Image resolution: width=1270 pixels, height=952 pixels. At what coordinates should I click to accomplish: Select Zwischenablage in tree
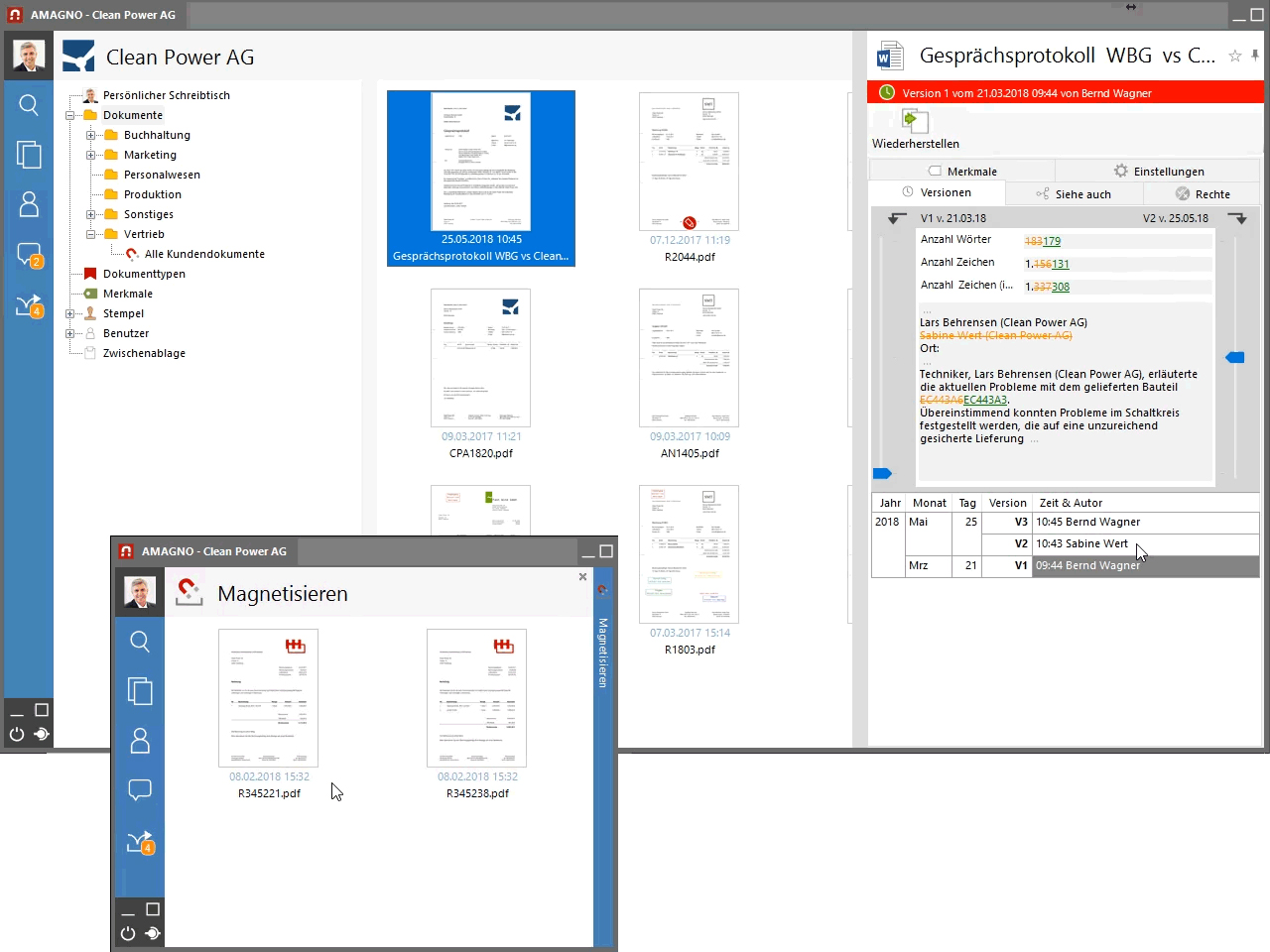(144, 353)
